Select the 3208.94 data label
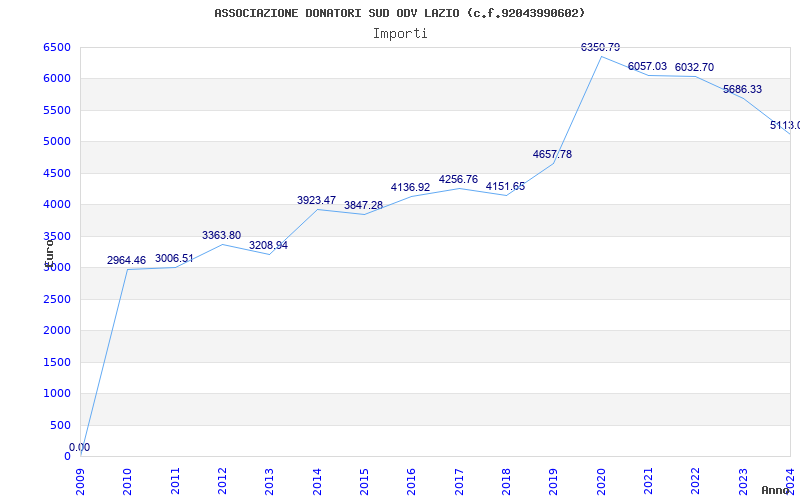 268,245
